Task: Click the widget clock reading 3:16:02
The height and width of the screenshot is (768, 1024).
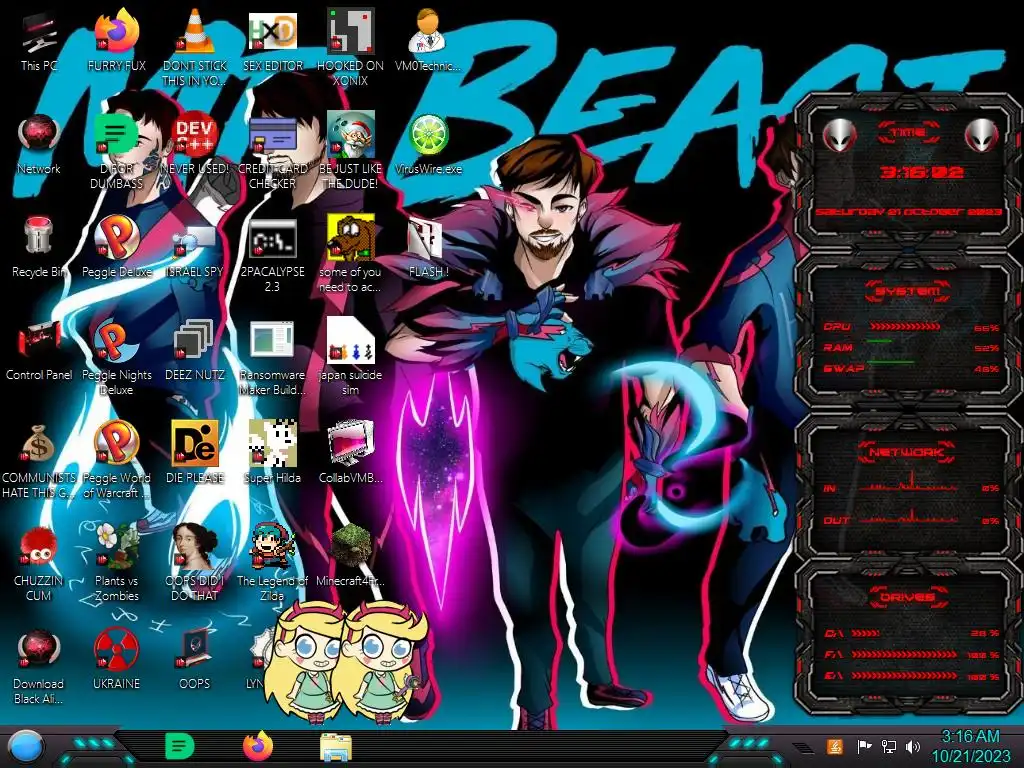Action: pos(921,172)
